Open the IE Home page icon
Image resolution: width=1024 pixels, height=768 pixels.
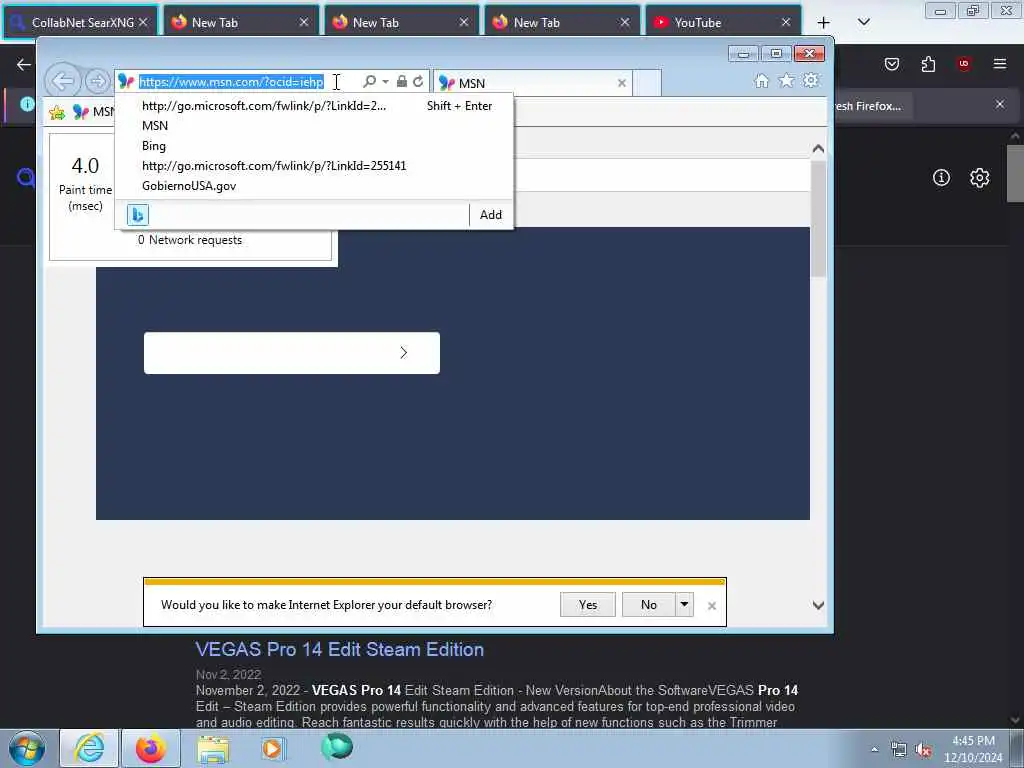(x=761, y=81)
